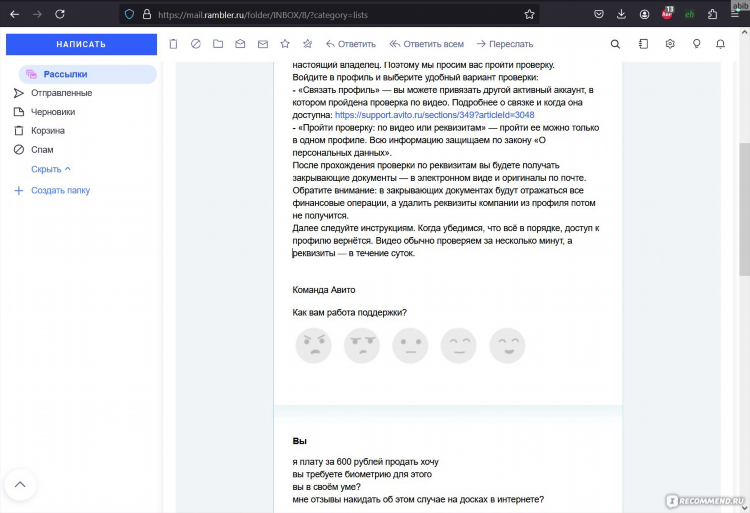750x513 pixels.
Task: Collapse the folder list with Скрыть
Action: pyautogui.click(x=51, y=169)
